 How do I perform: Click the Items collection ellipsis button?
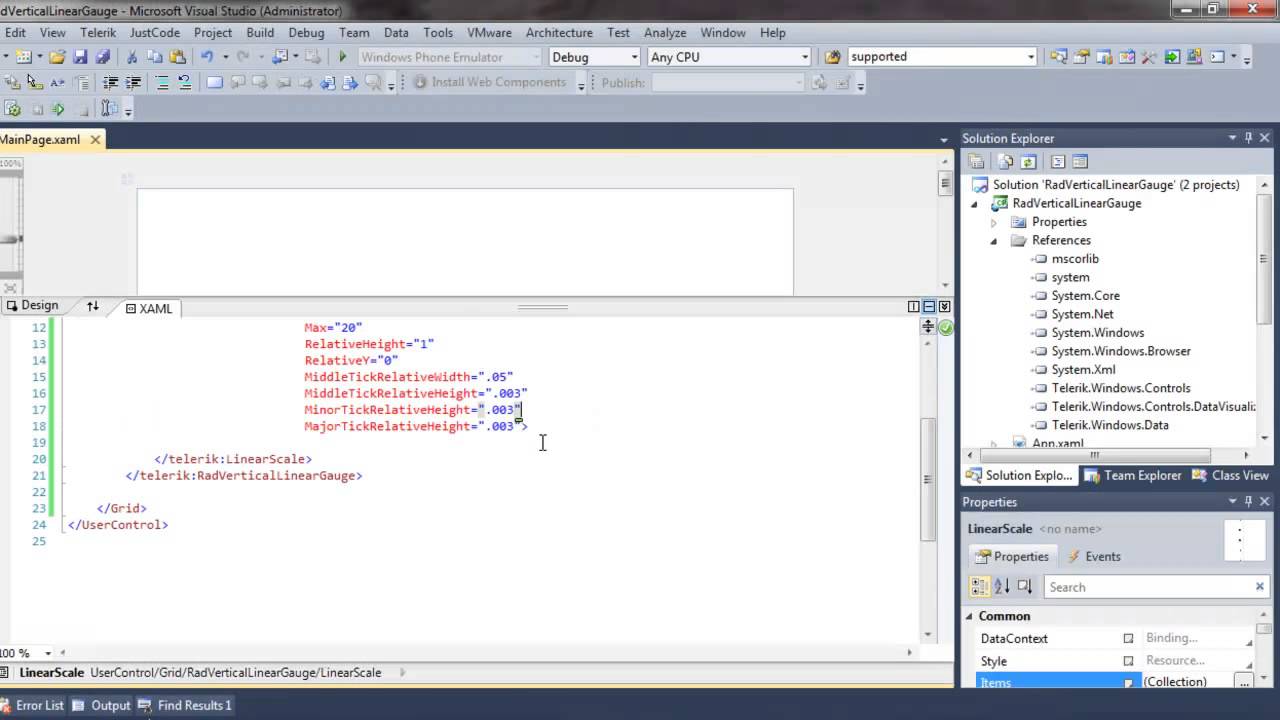1243,681
